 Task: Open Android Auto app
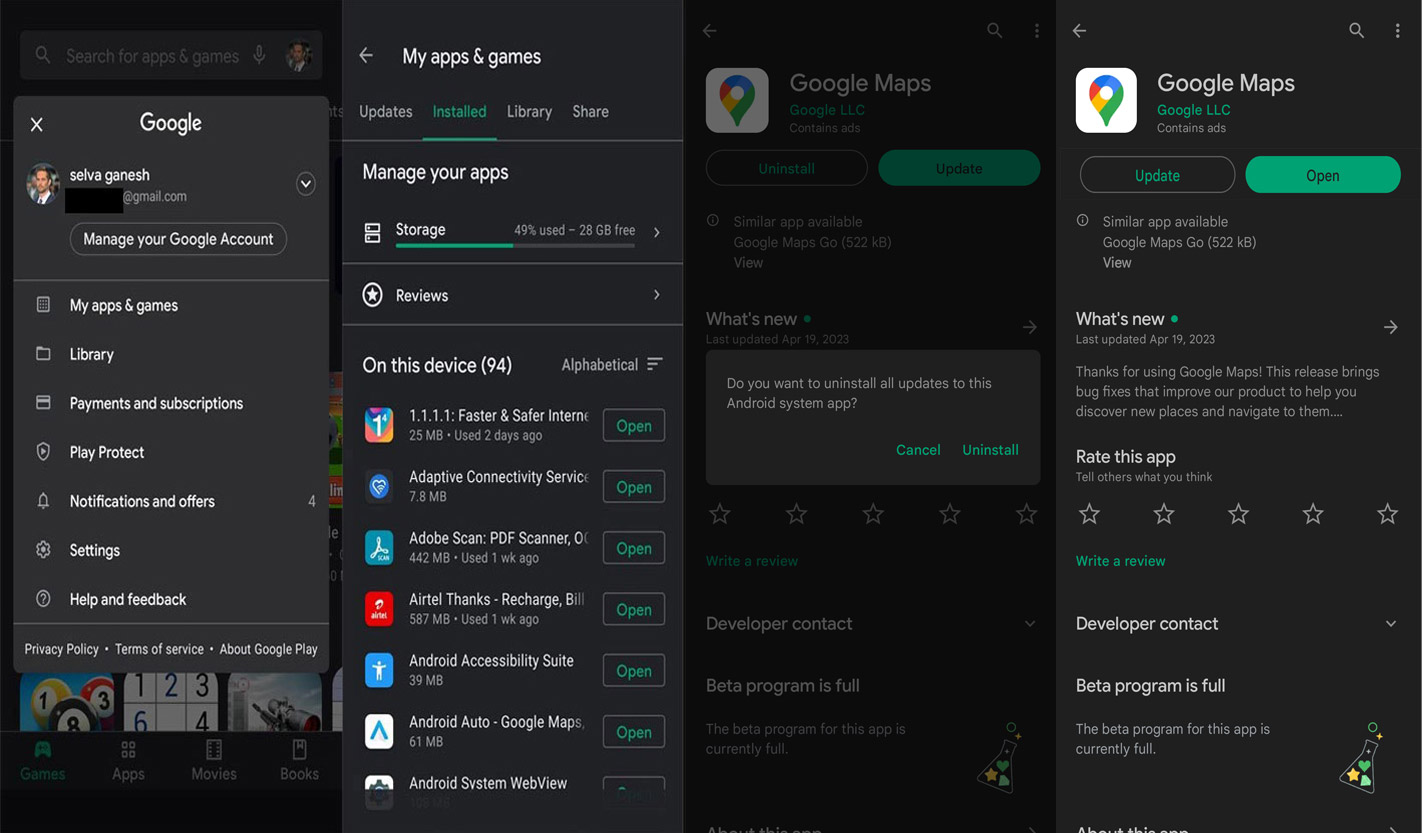coord(634,732)
